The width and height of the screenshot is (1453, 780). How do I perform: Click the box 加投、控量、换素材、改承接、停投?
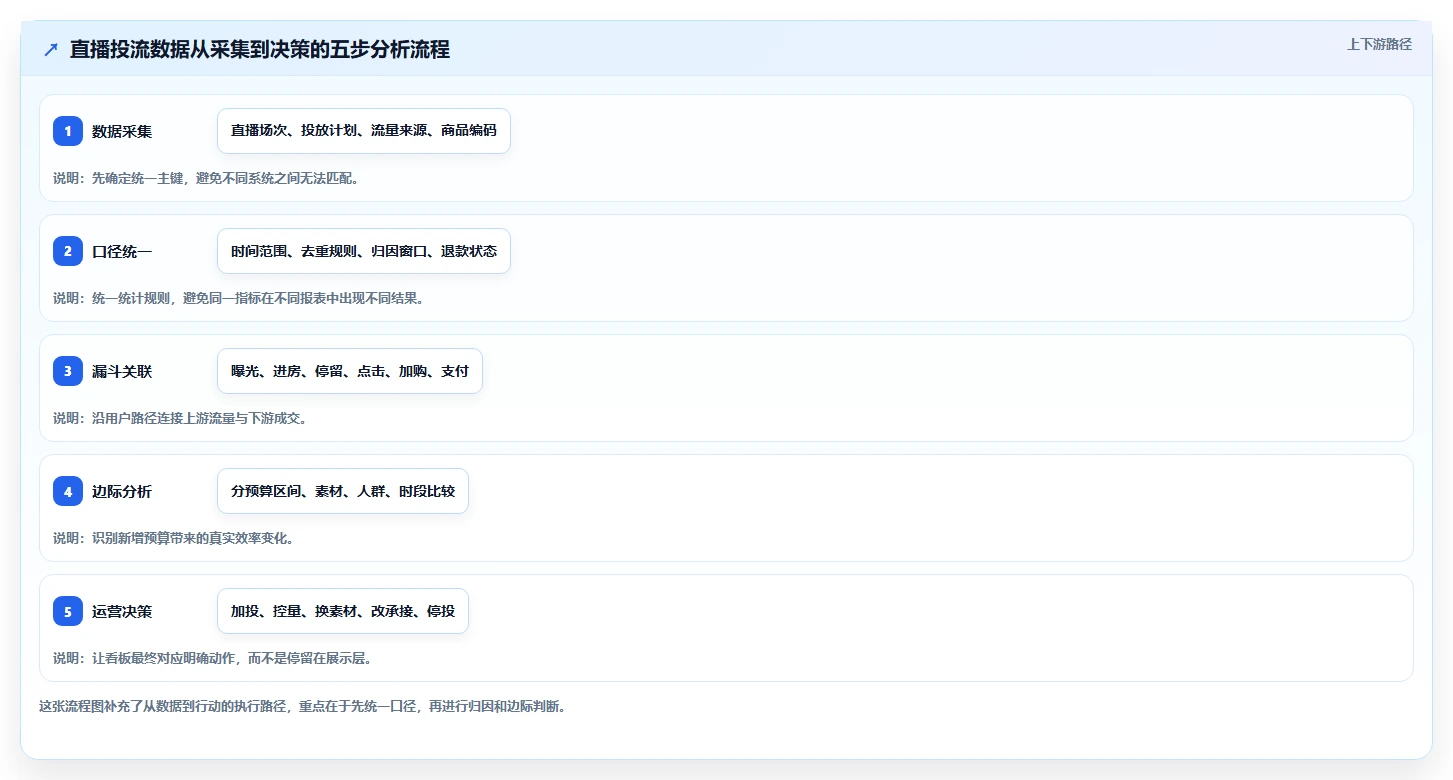click(343, 611)
